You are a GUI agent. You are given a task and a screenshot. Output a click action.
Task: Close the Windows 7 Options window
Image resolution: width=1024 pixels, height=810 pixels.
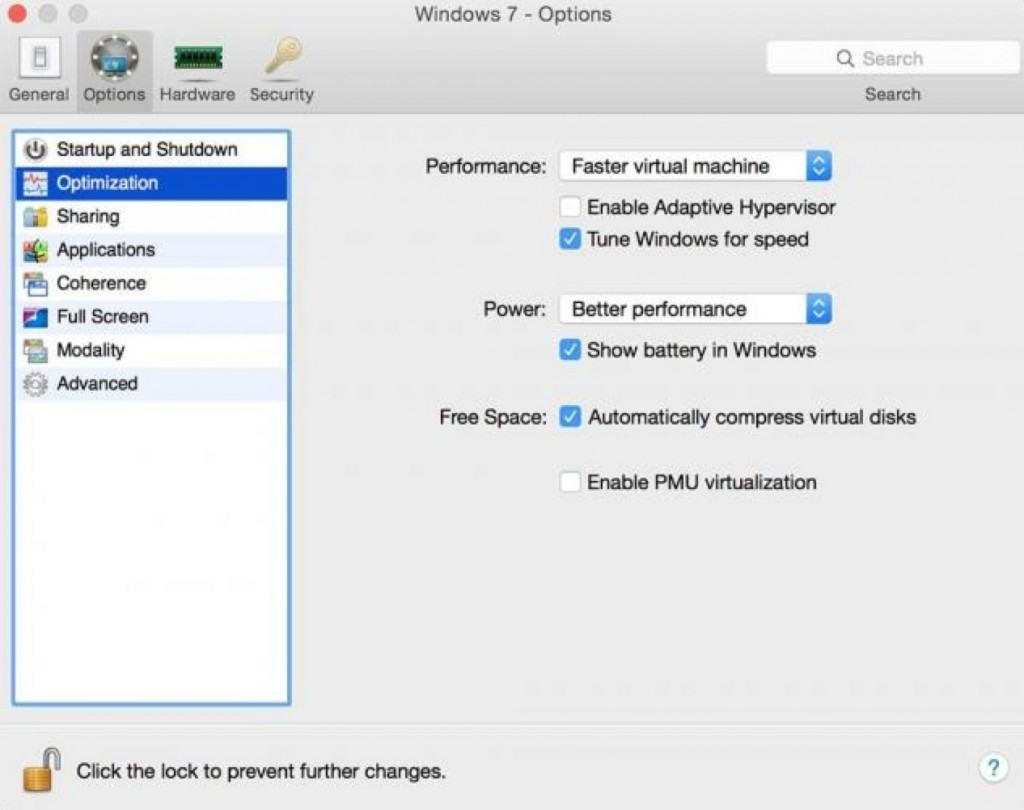click(18, 14)
